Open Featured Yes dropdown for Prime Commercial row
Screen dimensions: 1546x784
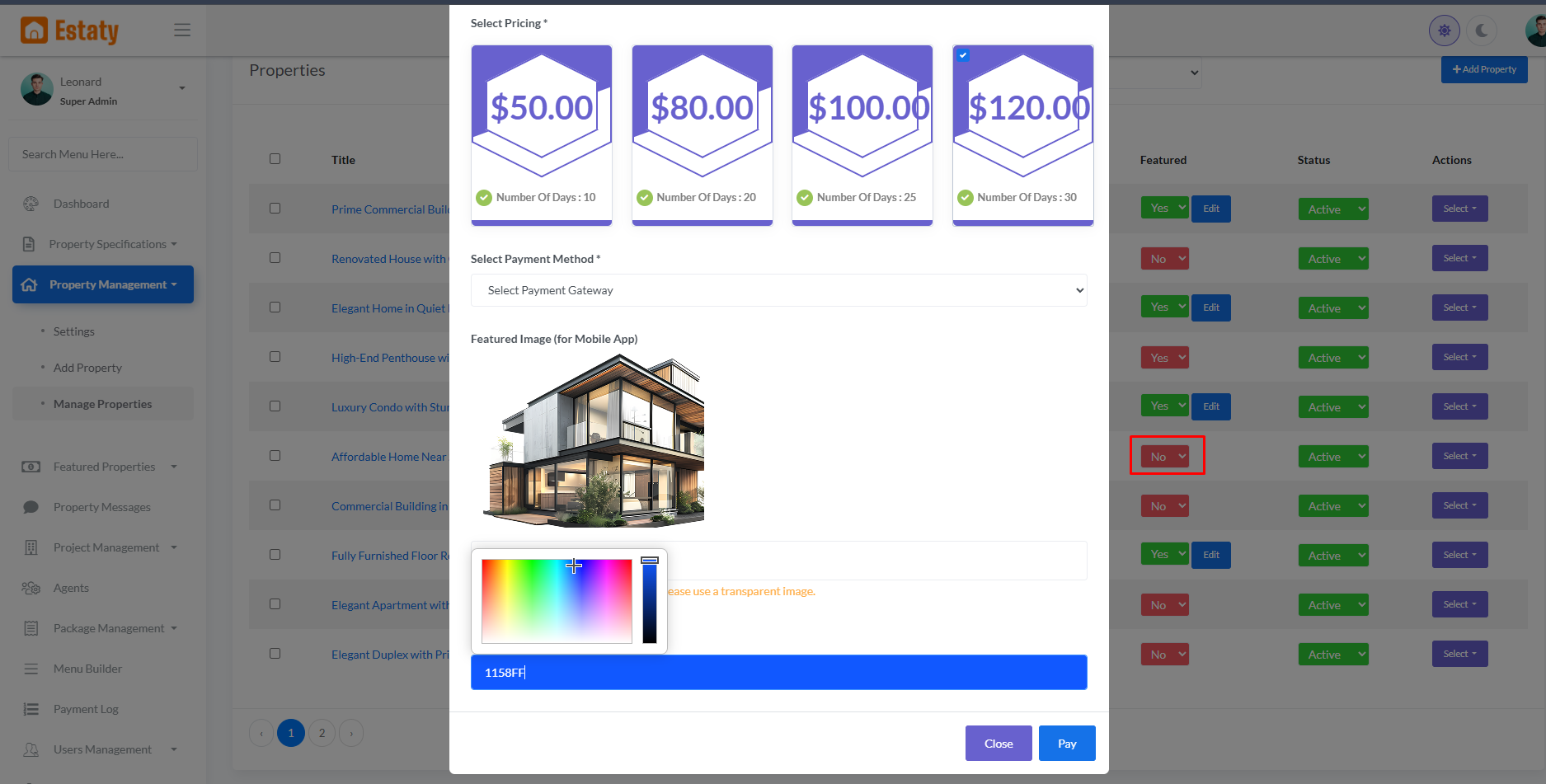[1165, 208]
